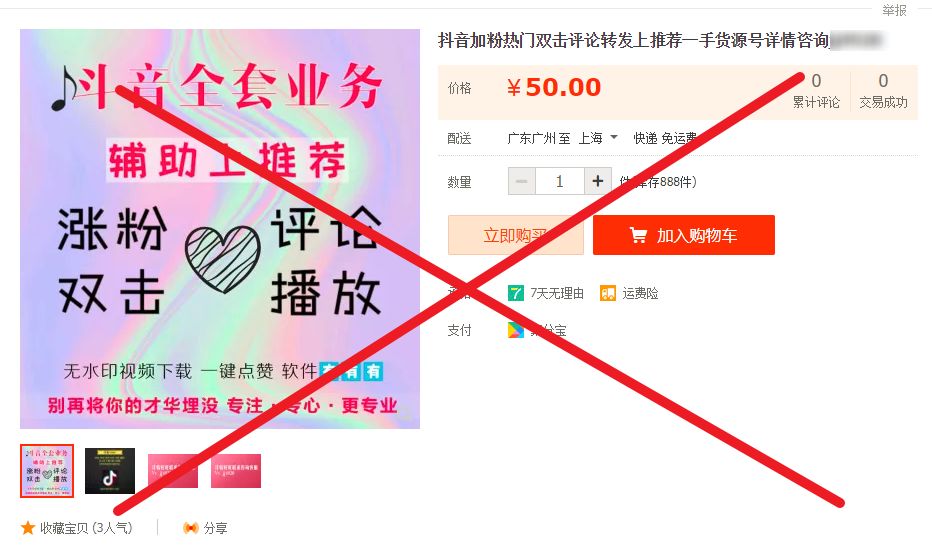Click the orange shipping insurance icon
Screen dimensions: 932x549
[607, 293]
